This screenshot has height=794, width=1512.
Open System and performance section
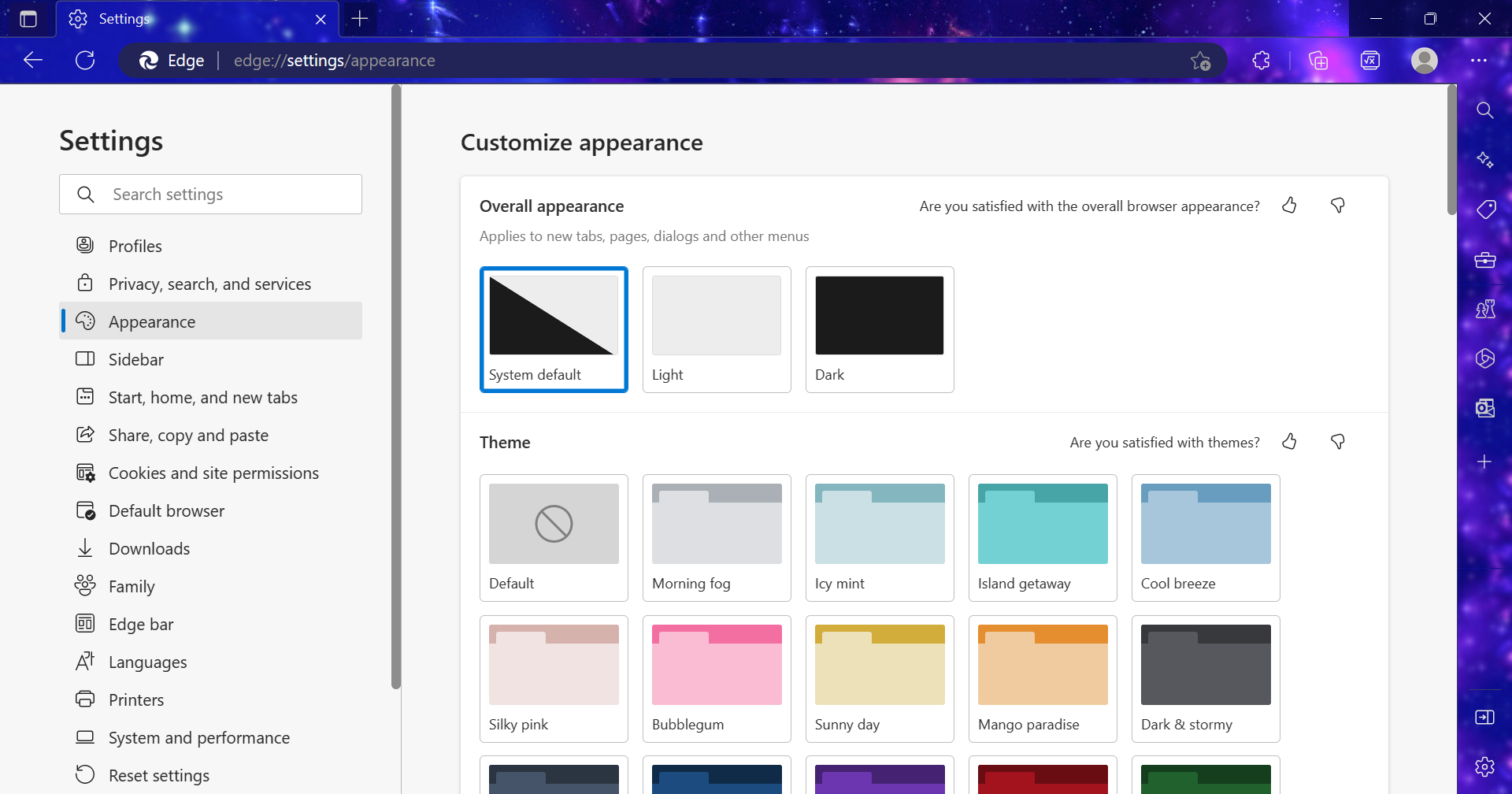(210, 737)
